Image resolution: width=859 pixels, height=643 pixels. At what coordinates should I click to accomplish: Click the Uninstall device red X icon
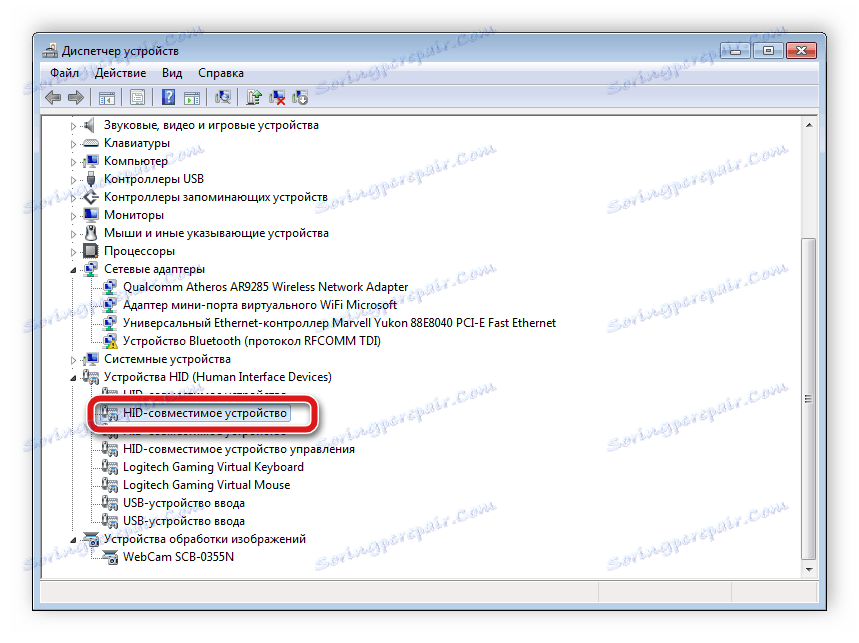pyautogui.click(x=277, y=97)
